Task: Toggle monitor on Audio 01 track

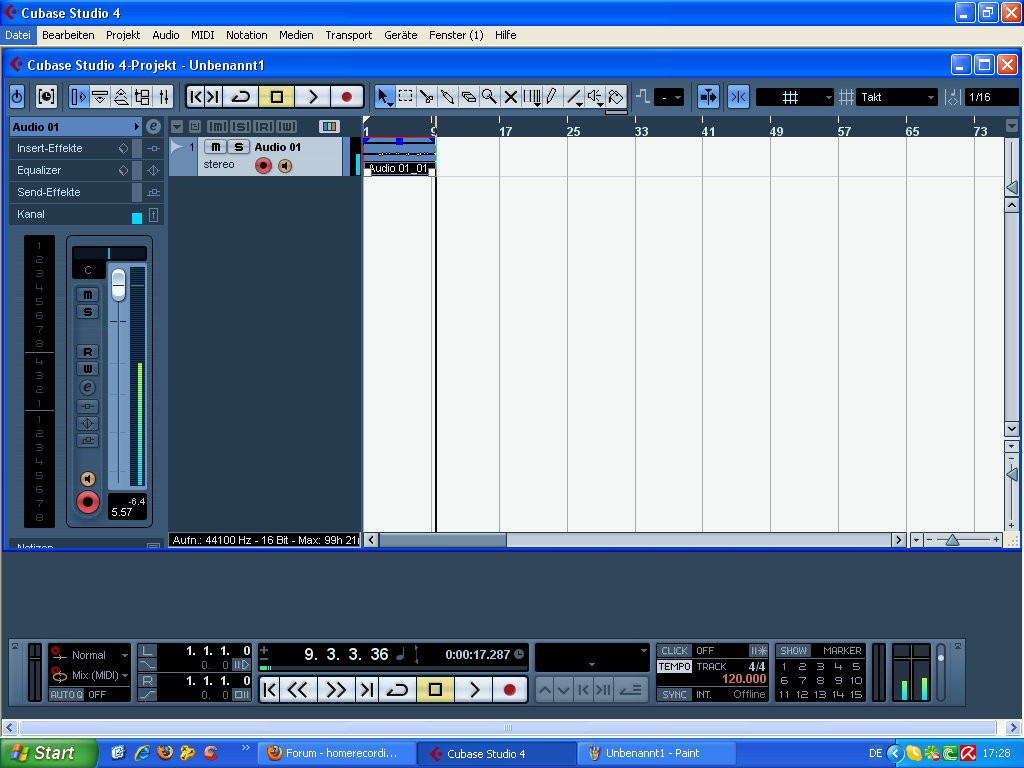Action: [285, 166]
